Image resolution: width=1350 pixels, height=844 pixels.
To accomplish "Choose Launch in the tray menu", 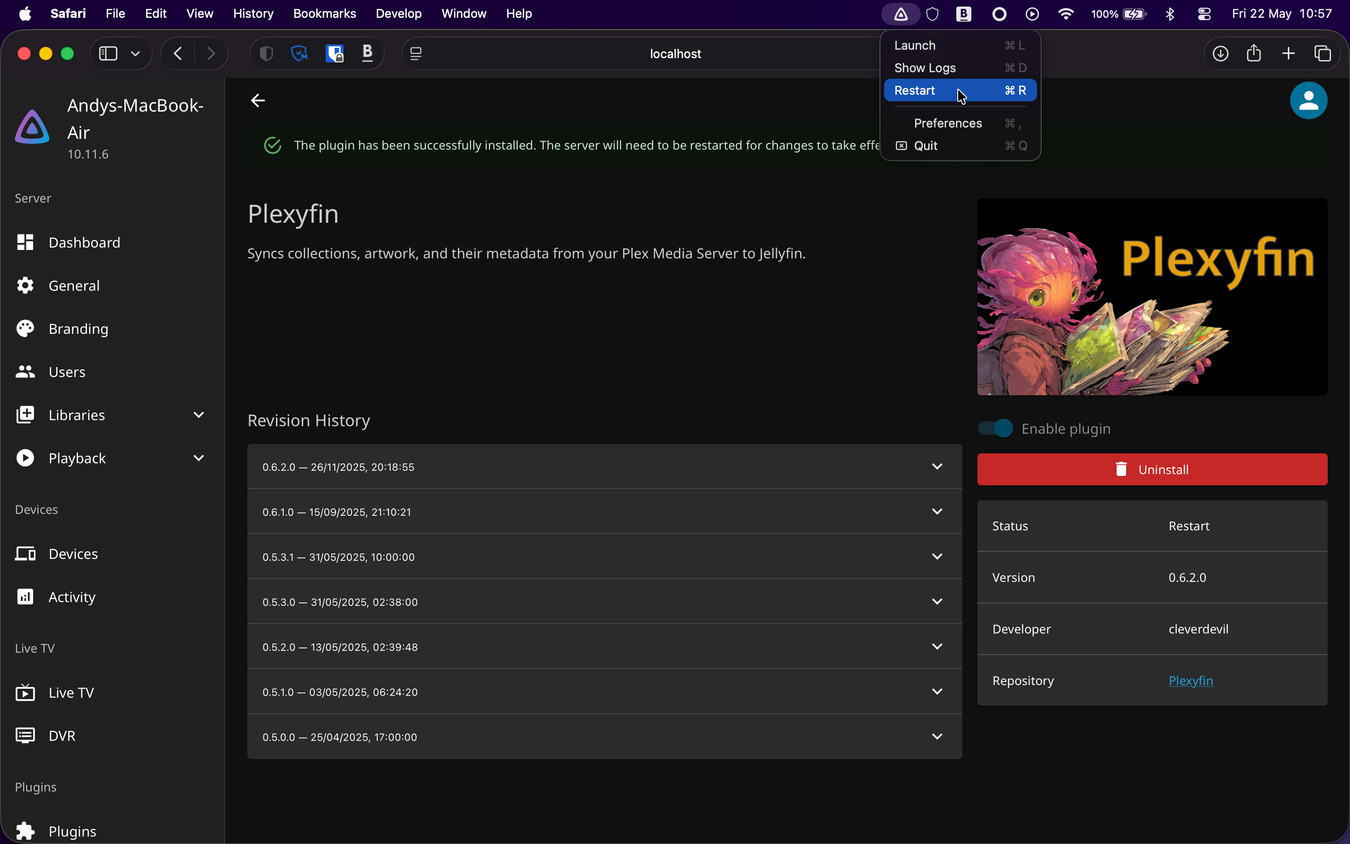I will pyautogui.click(x=960, y=45).
